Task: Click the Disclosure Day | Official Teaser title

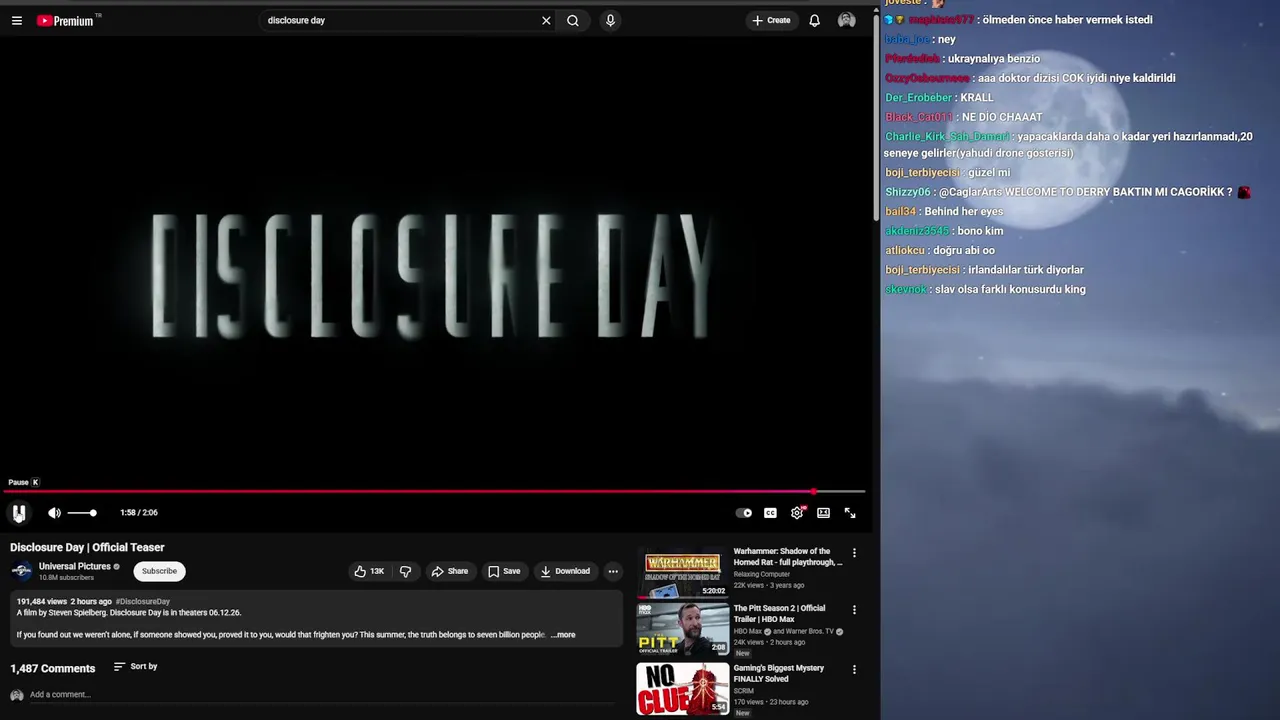Action: pyautogui.click(x=87, y=547)
